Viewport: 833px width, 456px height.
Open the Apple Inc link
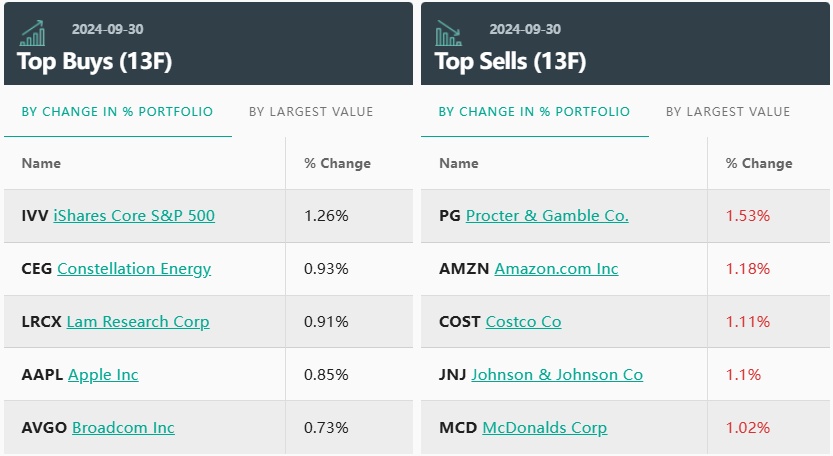click(x=103, y=375)
